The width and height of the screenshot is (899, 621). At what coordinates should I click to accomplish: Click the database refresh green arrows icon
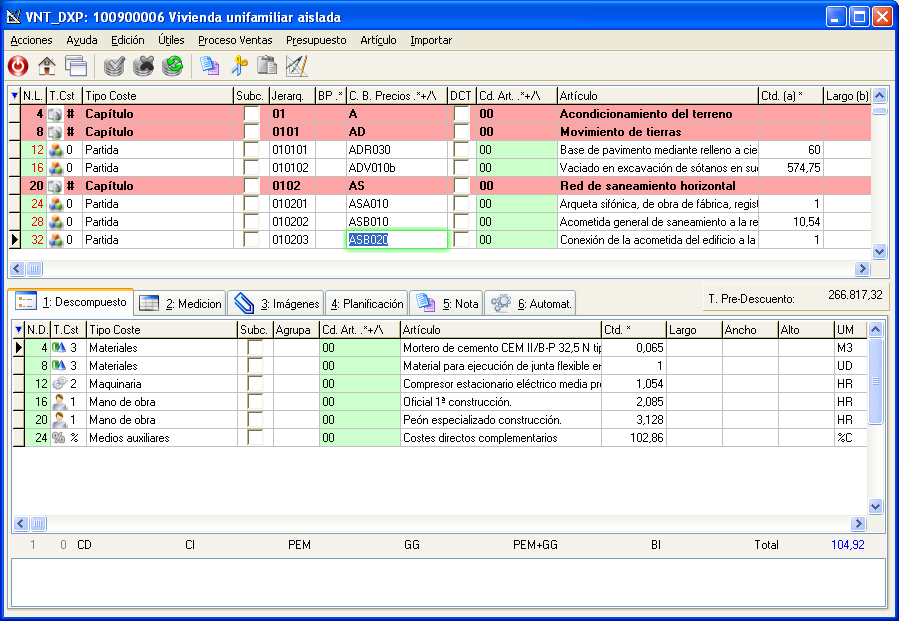tap(173, 66)
